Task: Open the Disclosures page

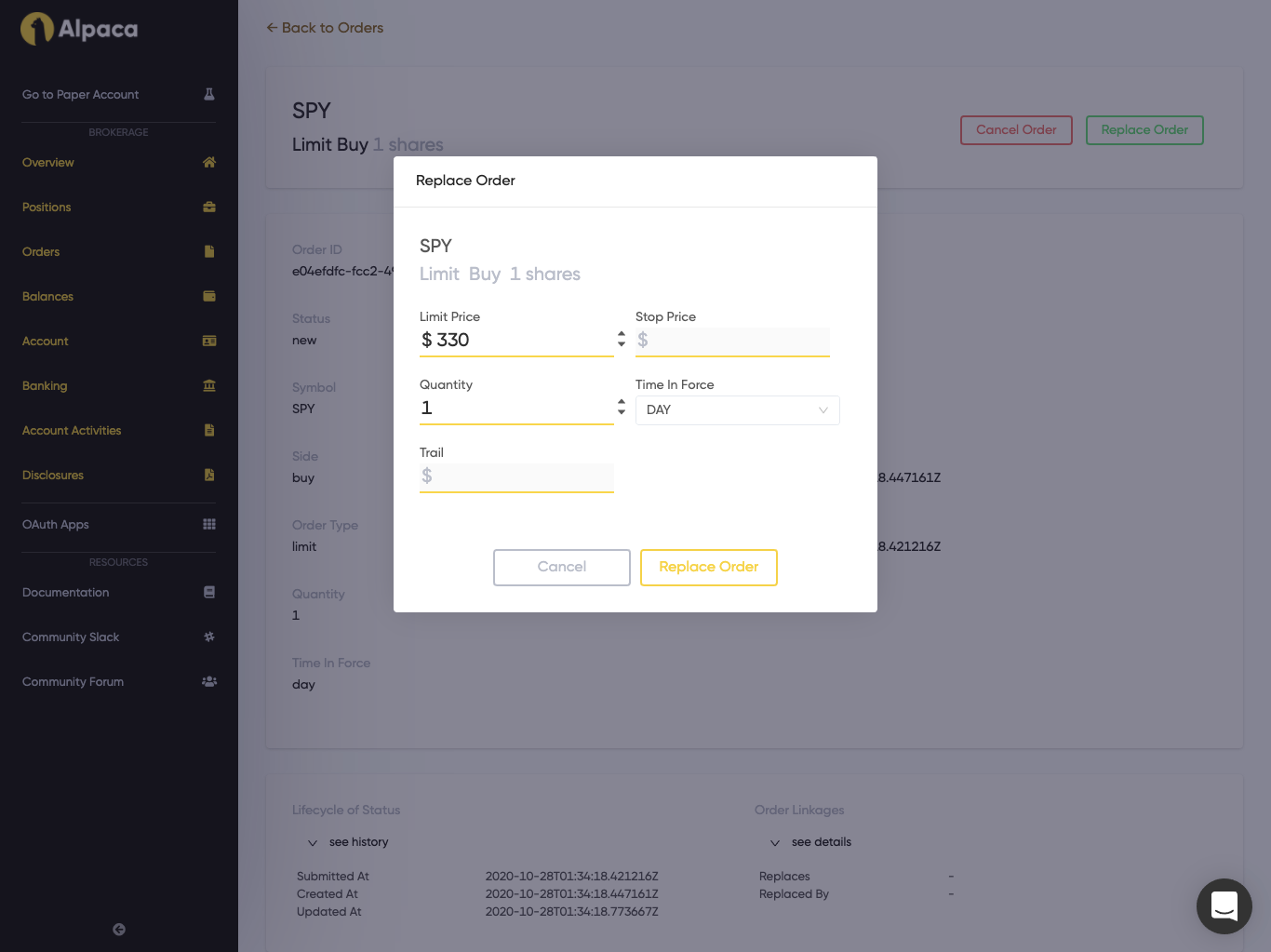Action: pyautogui.click(x=53, y=476)
